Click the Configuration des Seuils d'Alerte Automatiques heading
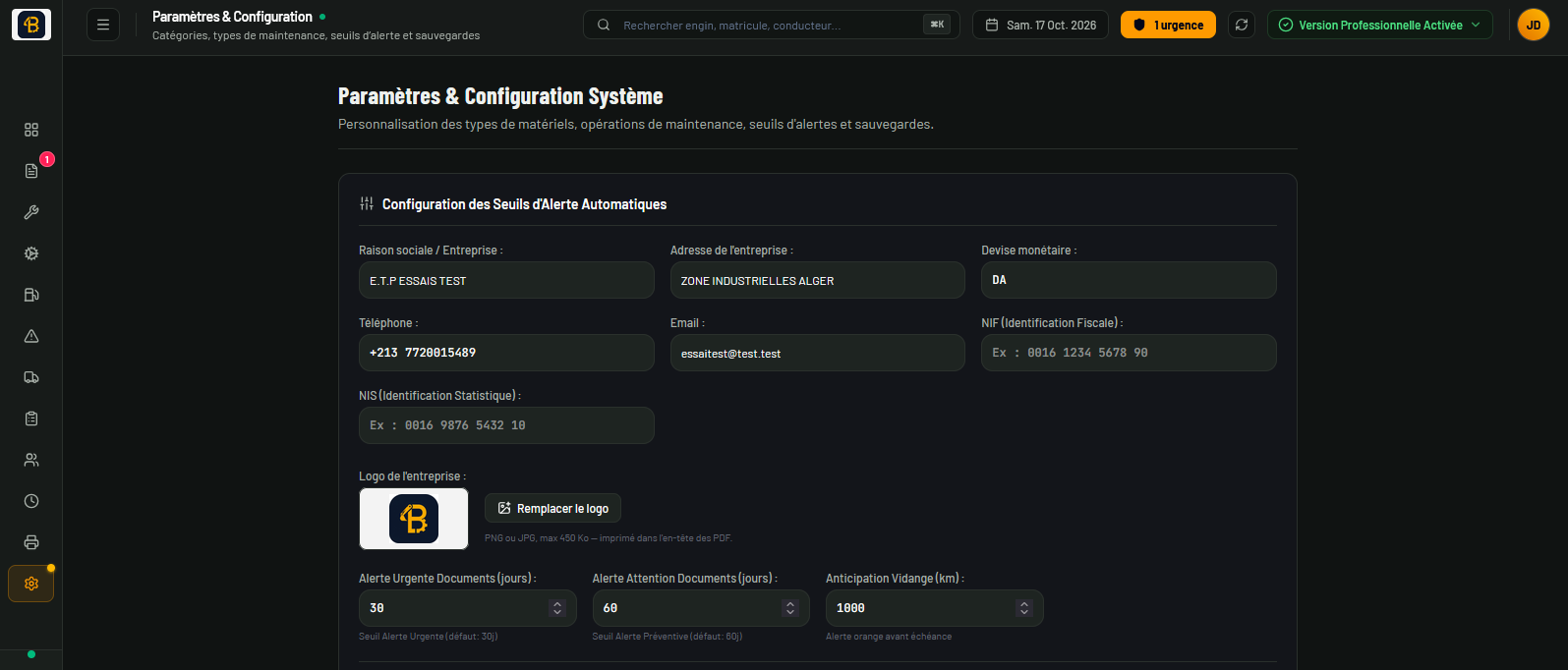Image resolution: width=1568 pixels, height=670 pixels. [x=524, y=204]
